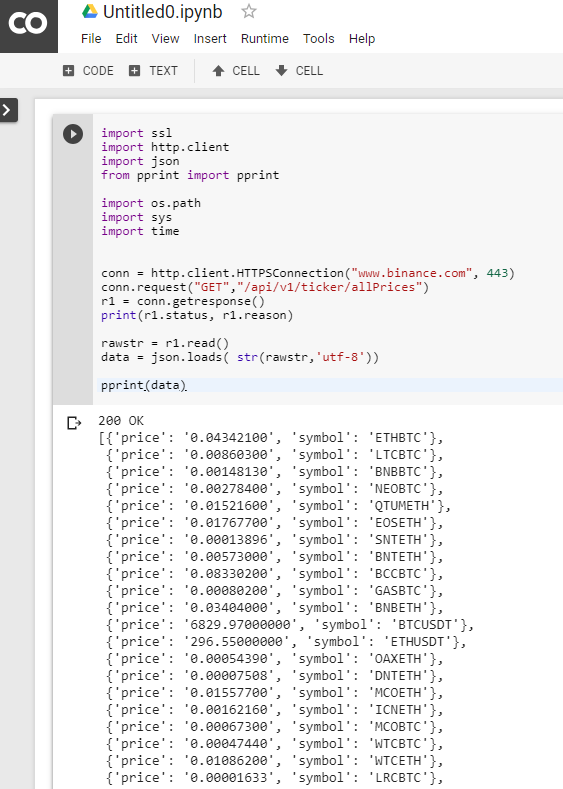Click the 'import os.path' line

pos(151,203)
